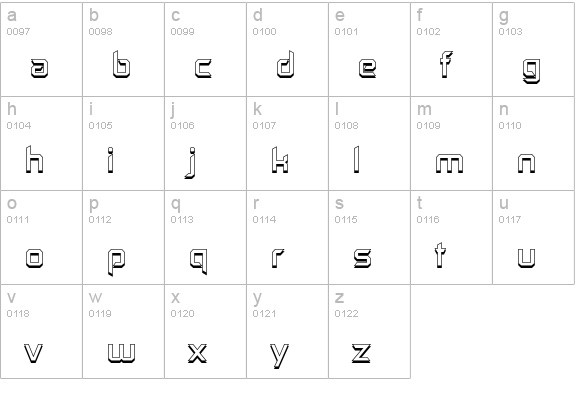Select the 'k' glyph cell 0107
Image resolution: width=575 pixels, height=414 pixels.
(x=288, y=143)
